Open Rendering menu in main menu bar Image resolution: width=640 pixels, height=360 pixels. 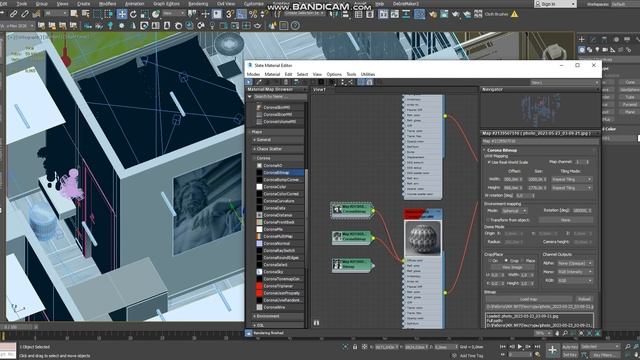coord(198,3)
